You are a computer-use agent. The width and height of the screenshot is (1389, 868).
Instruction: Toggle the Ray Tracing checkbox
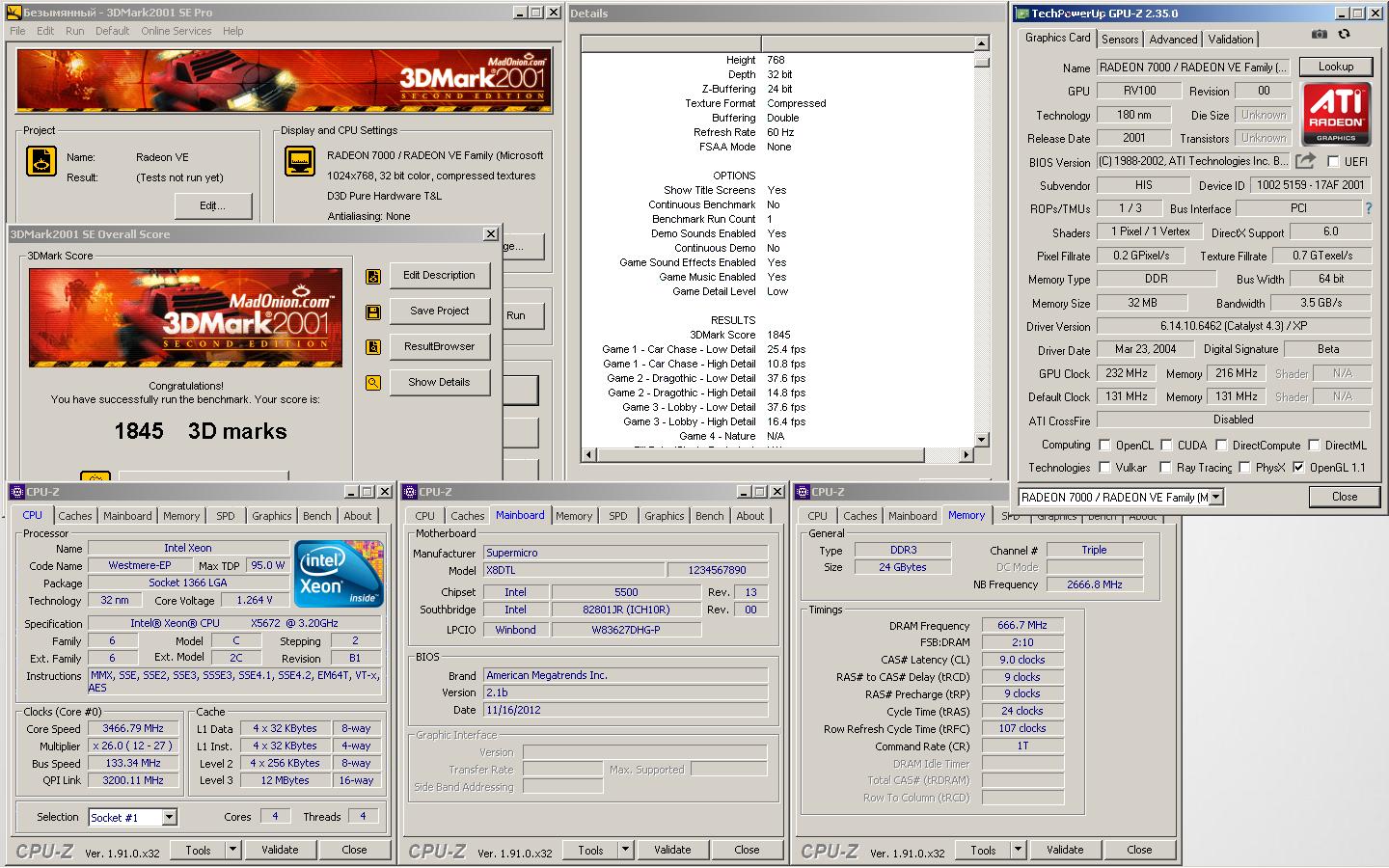(1166, 467)
